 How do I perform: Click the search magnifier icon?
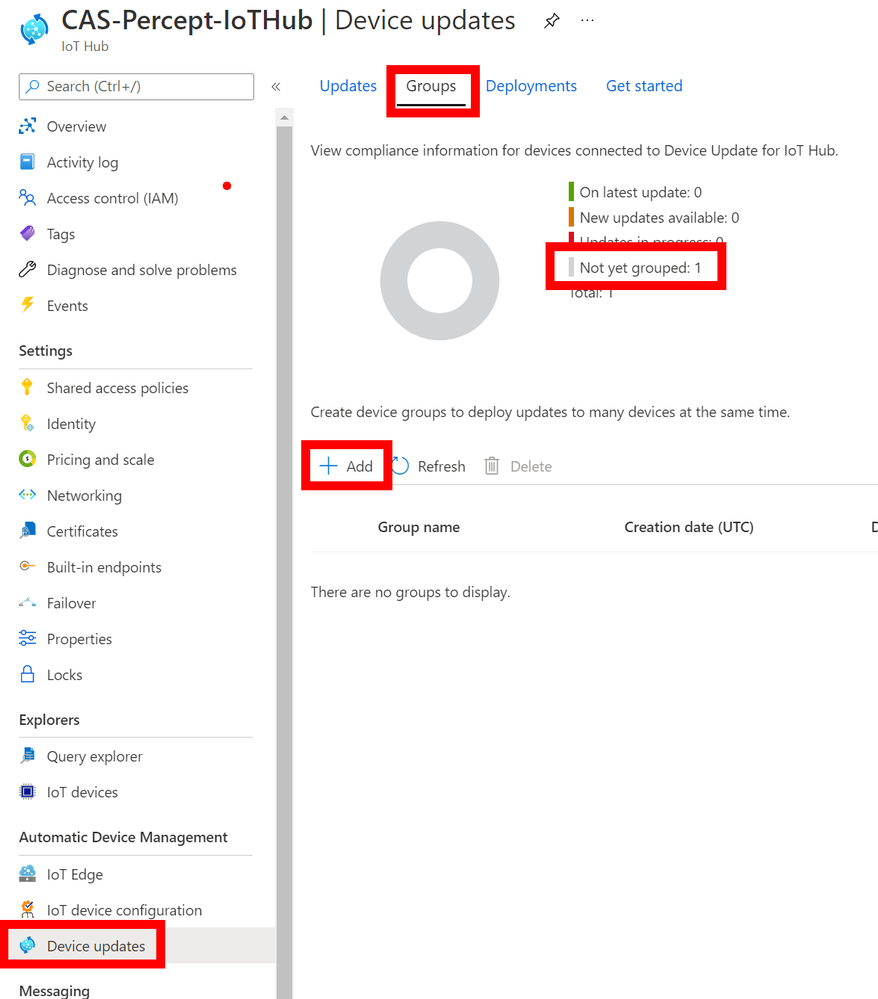coord(32,86)
